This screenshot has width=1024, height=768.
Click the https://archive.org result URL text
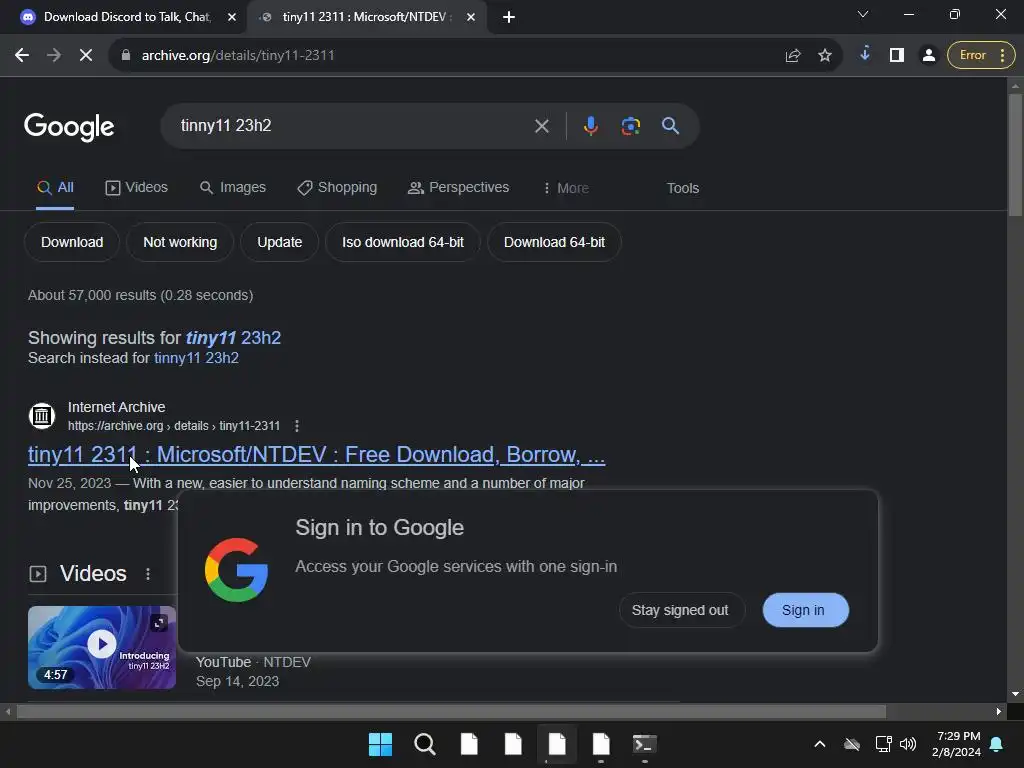(x=174, y=426)
